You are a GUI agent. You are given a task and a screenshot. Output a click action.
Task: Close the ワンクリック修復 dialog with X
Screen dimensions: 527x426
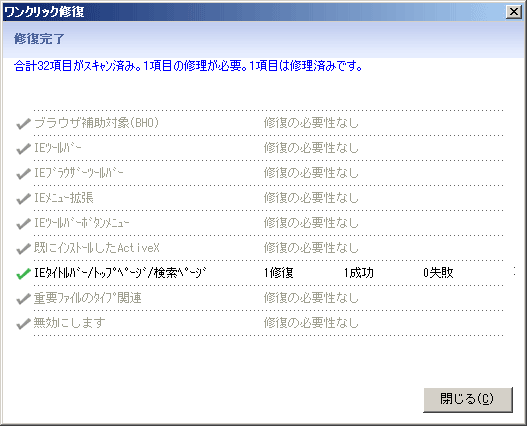coord(514,12)
